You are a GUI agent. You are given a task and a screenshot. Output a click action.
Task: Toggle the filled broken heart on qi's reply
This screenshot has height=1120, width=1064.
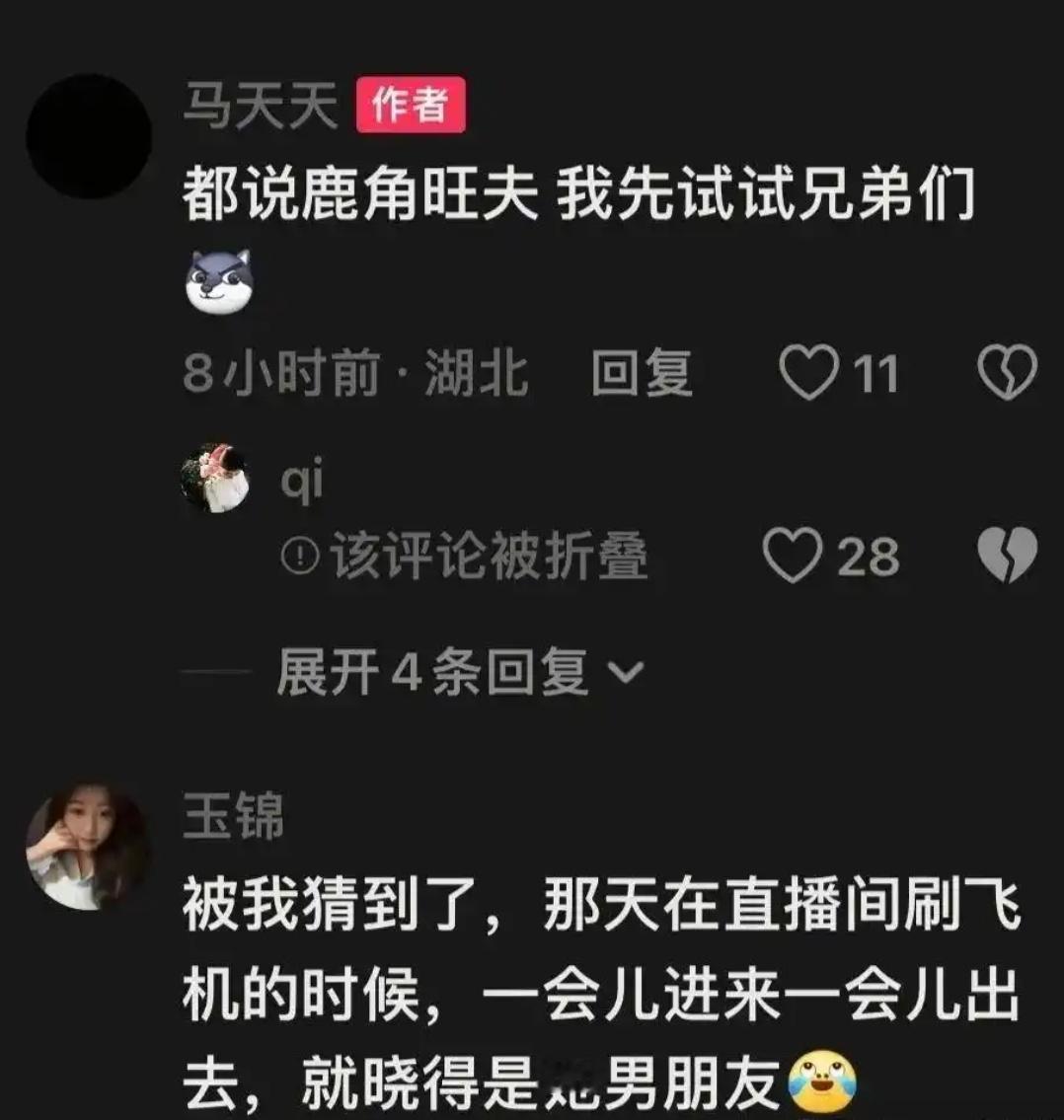click(1007, 555)
